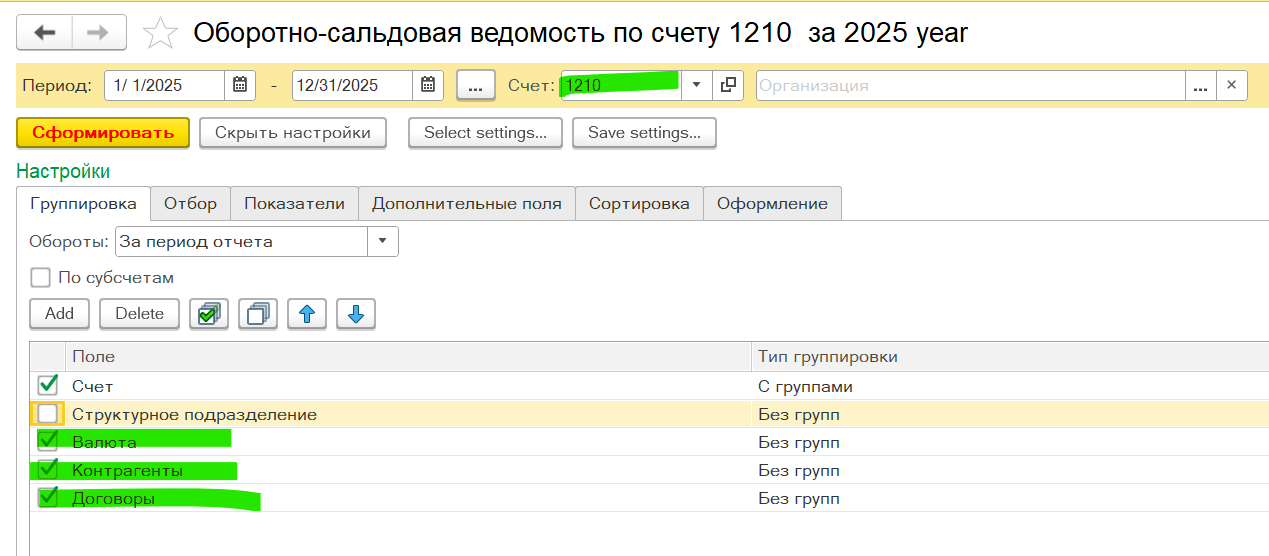
Task: Open calendar for start date 1/1/2025
Action: pyautogui.click(x=240, y=85)
